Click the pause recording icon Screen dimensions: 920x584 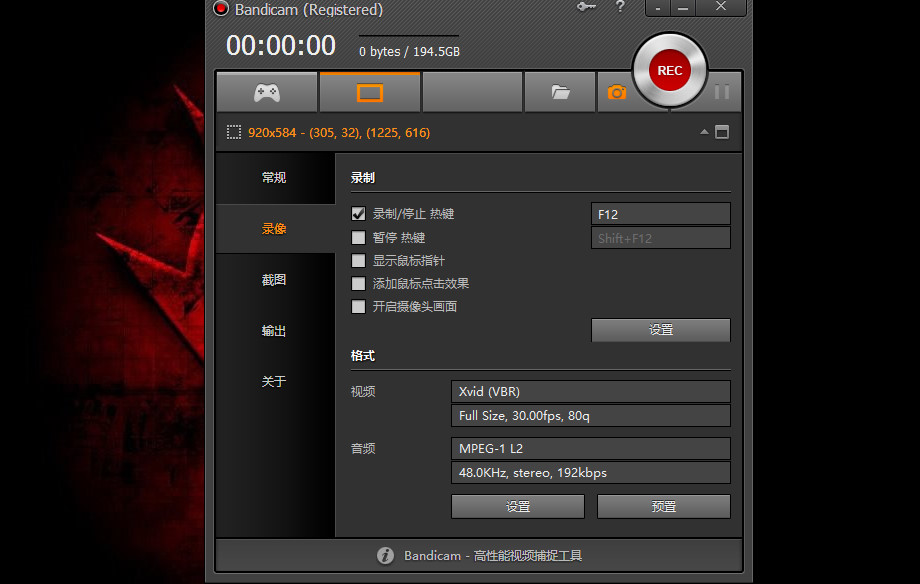[722, 93]
